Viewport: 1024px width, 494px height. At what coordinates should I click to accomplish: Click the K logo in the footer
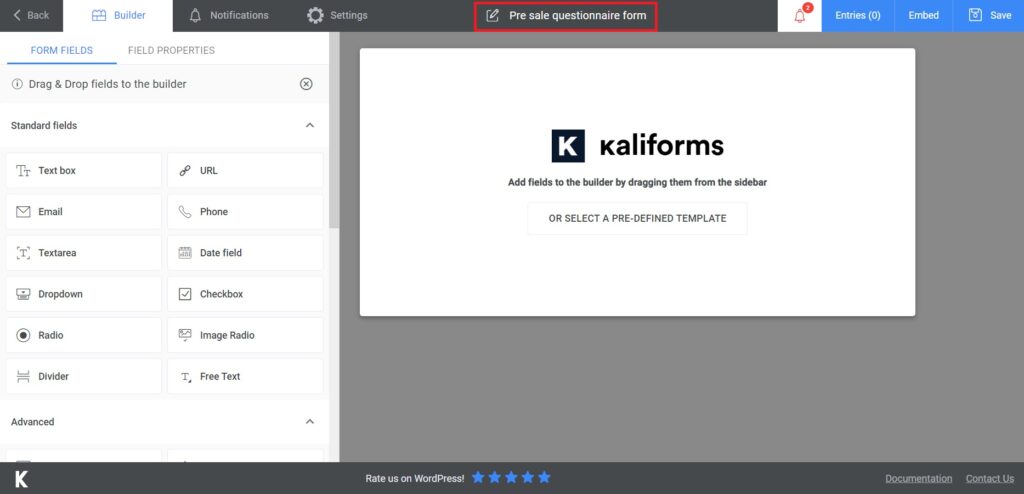(x=21, y=479)
